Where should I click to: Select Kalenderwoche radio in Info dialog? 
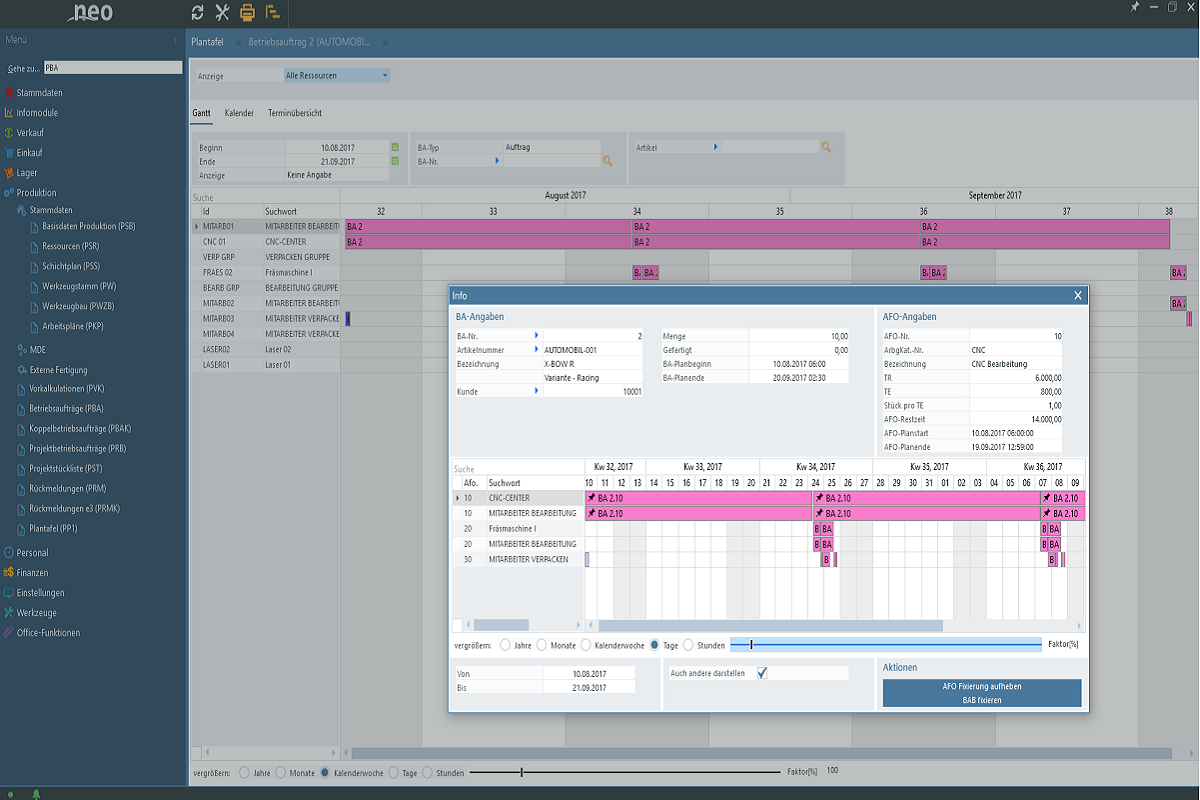click(587, 645)
